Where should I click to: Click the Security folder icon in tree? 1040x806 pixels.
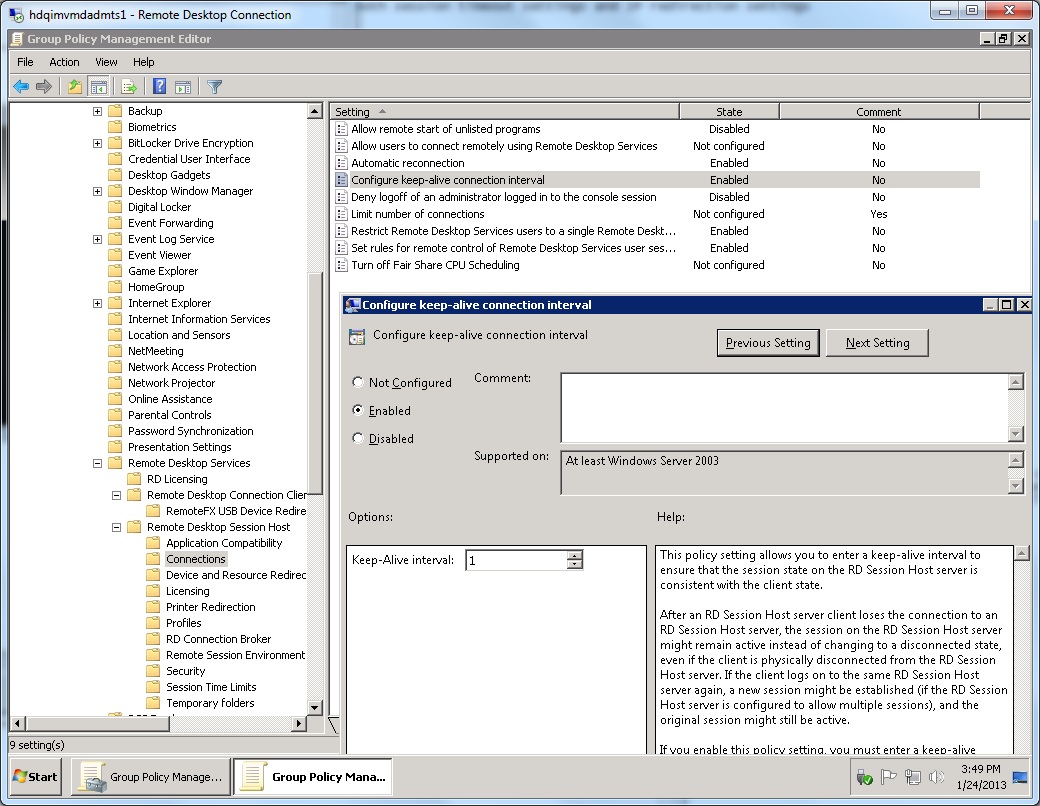pos(153,671)
